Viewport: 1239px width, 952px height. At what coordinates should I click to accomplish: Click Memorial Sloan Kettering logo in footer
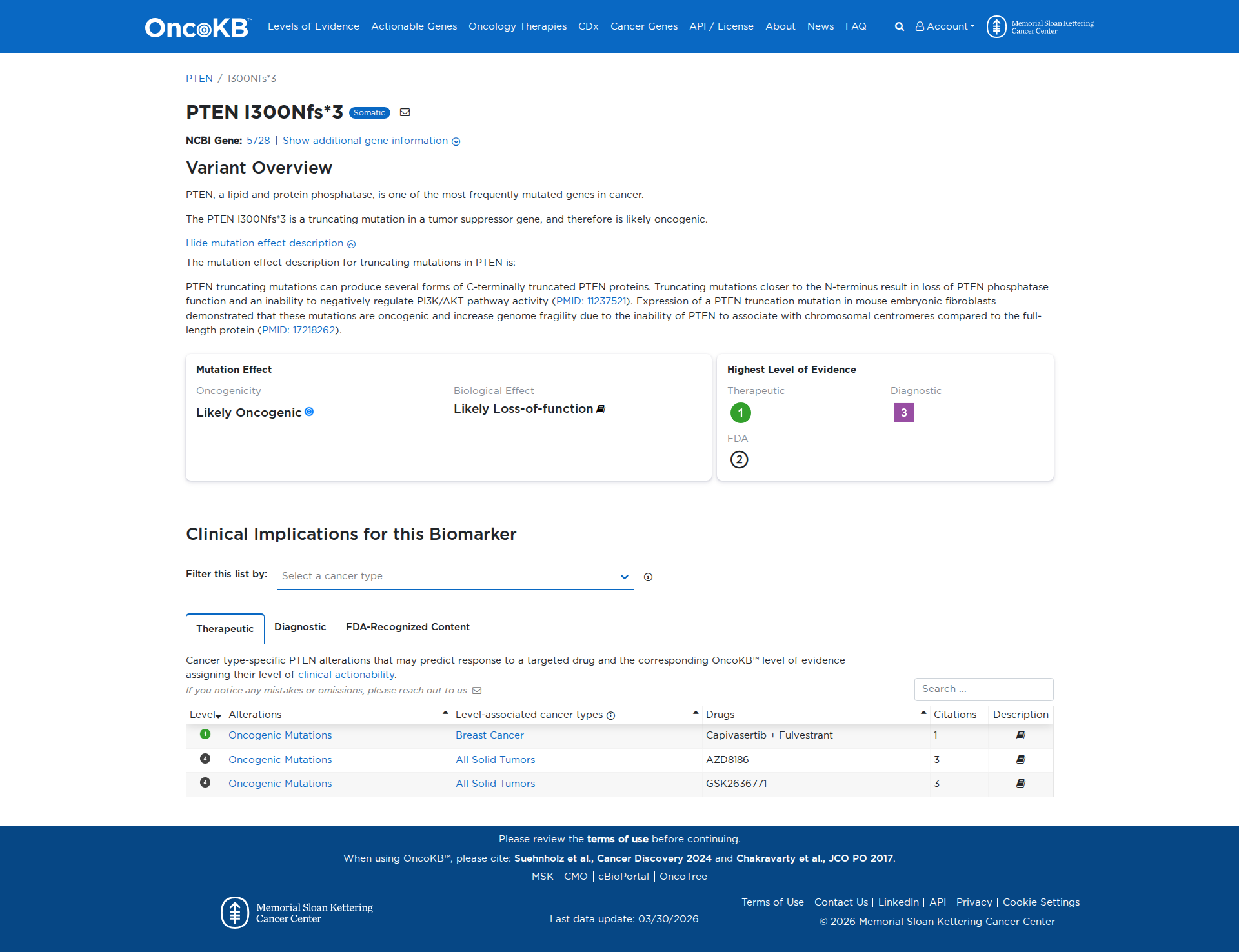tap(297, 913)
